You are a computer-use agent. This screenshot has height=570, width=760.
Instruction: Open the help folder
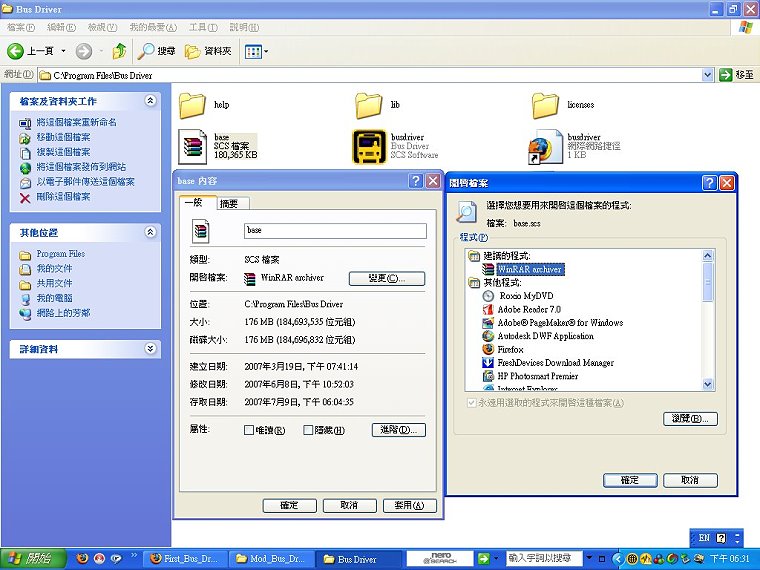tap(193, 103)
